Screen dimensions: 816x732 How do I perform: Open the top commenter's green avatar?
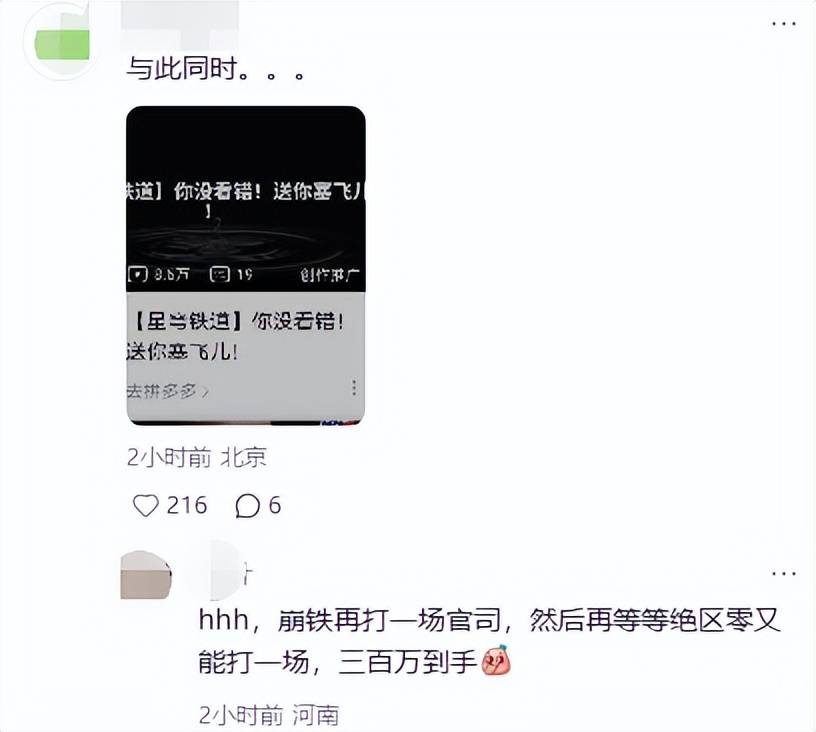[61, 42]
